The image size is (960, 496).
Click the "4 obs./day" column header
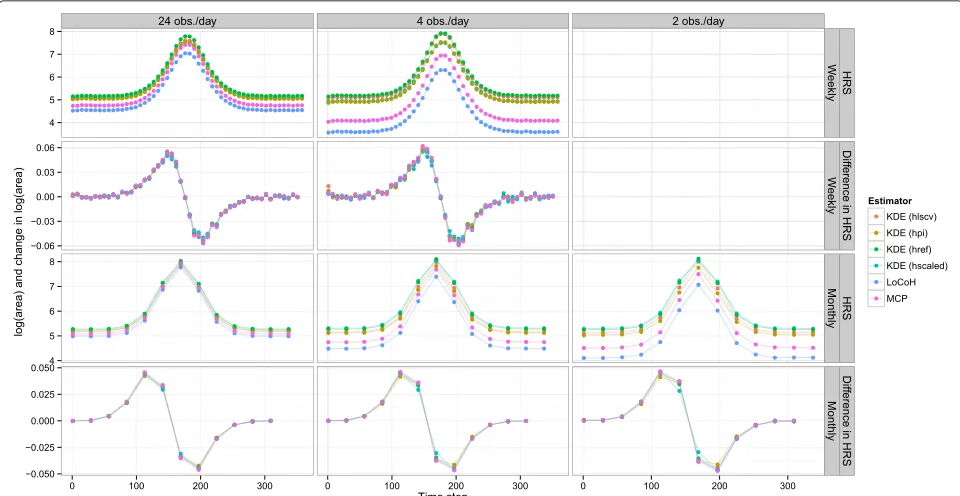[x=443, y=21]
